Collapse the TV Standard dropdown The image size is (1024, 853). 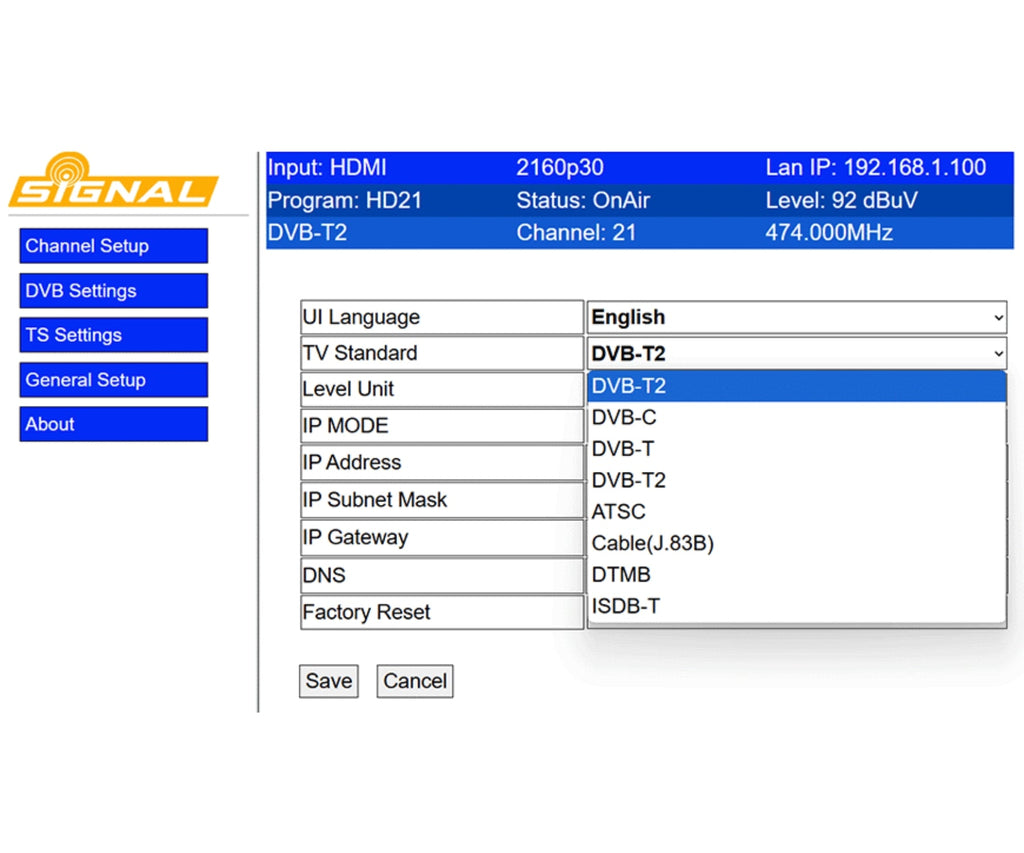[797, 353]
